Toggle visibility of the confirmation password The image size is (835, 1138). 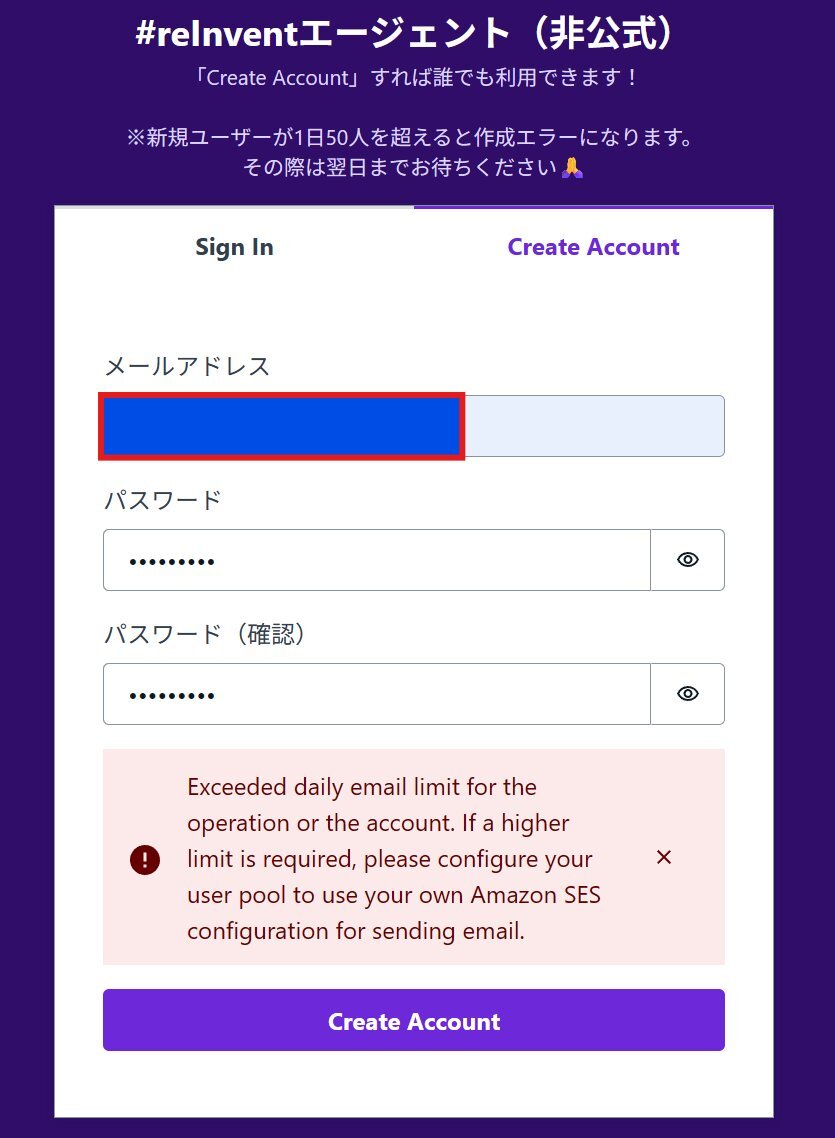tap(687, 694)
